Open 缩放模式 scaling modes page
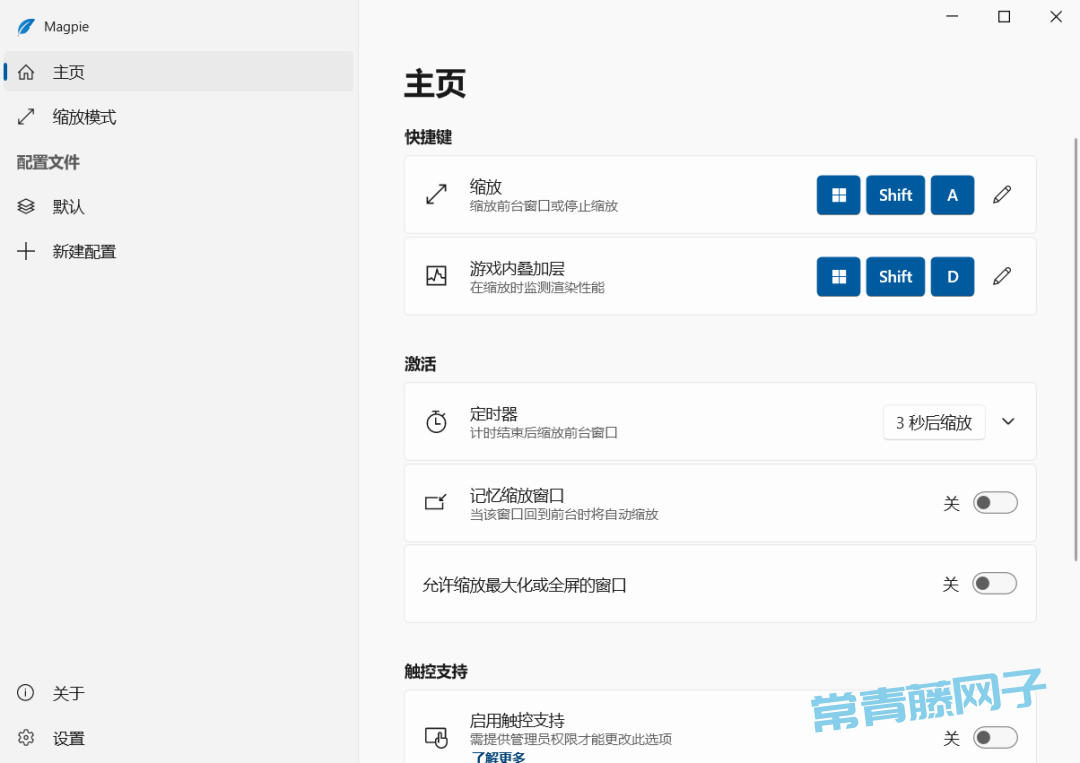The image size is (1080, 763). [178, 117]
